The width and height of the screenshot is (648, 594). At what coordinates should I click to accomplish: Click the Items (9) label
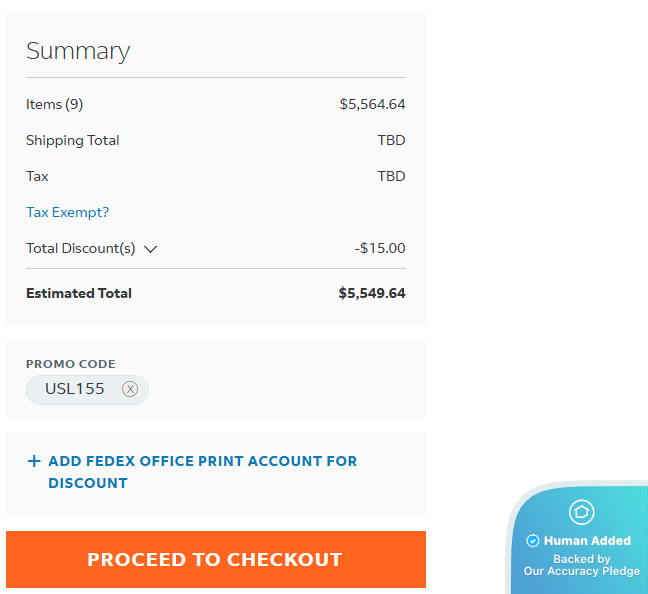[54, 104]
